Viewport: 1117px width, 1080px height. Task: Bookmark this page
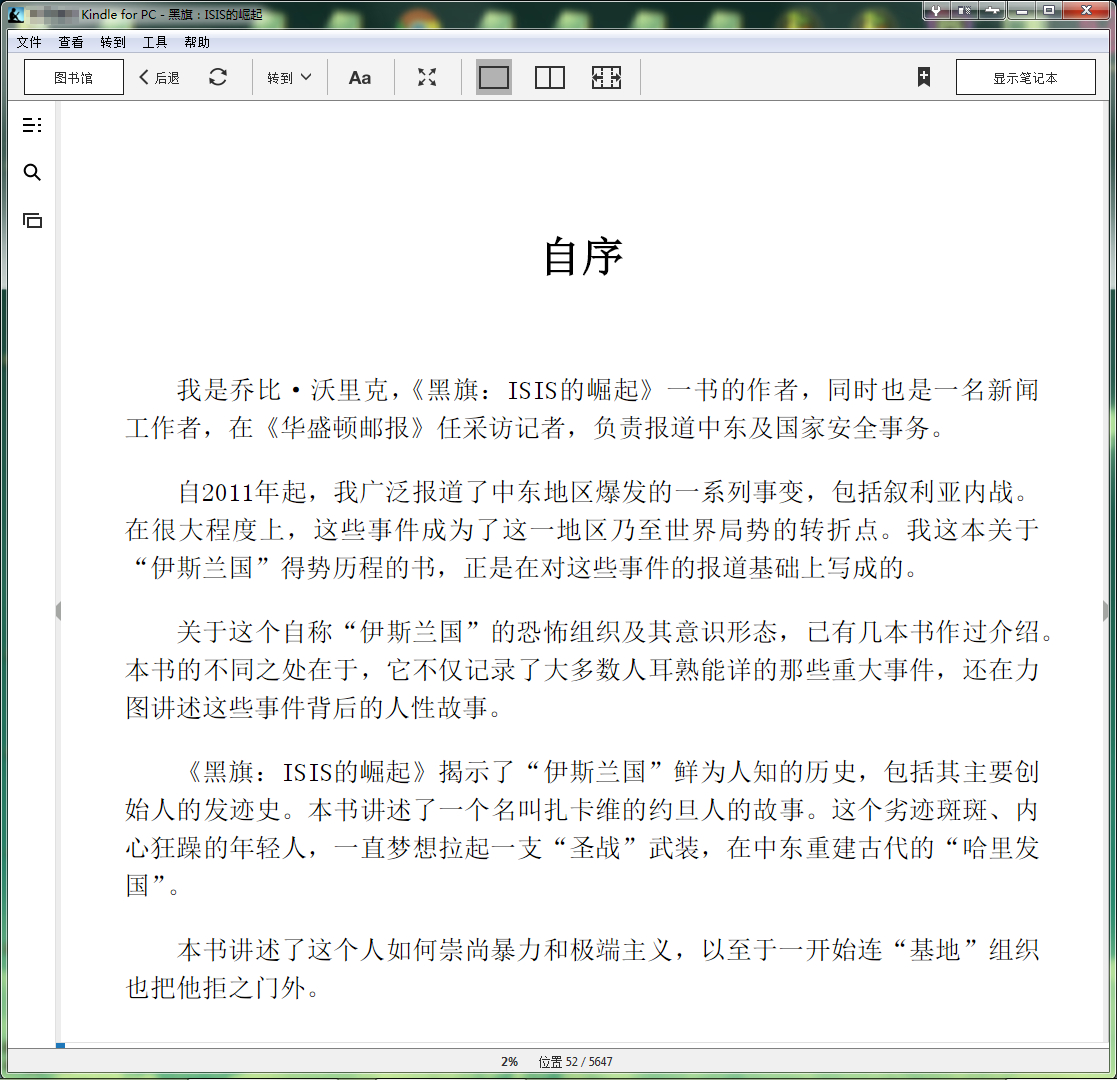tap(924, 77)
